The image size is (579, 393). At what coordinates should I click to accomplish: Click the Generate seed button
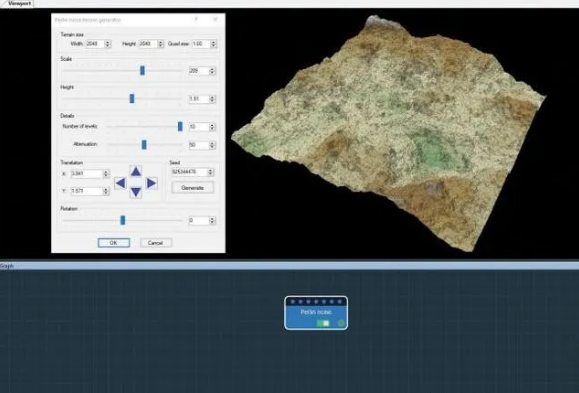pos(193,188)
